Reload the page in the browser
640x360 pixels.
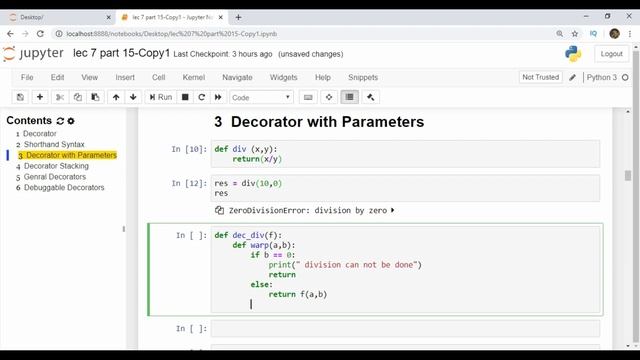click(40, 34)
